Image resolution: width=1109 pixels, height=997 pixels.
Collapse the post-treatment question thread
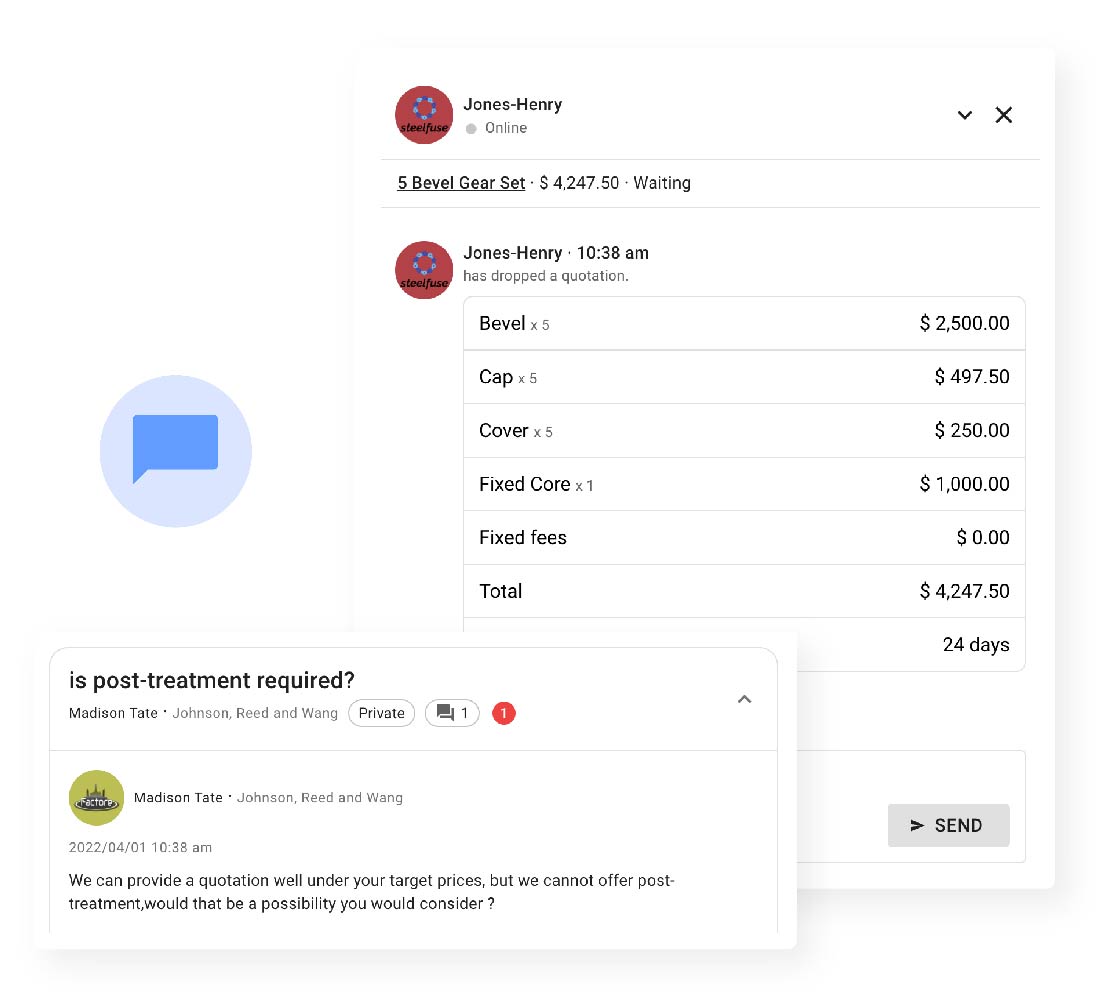744,699
